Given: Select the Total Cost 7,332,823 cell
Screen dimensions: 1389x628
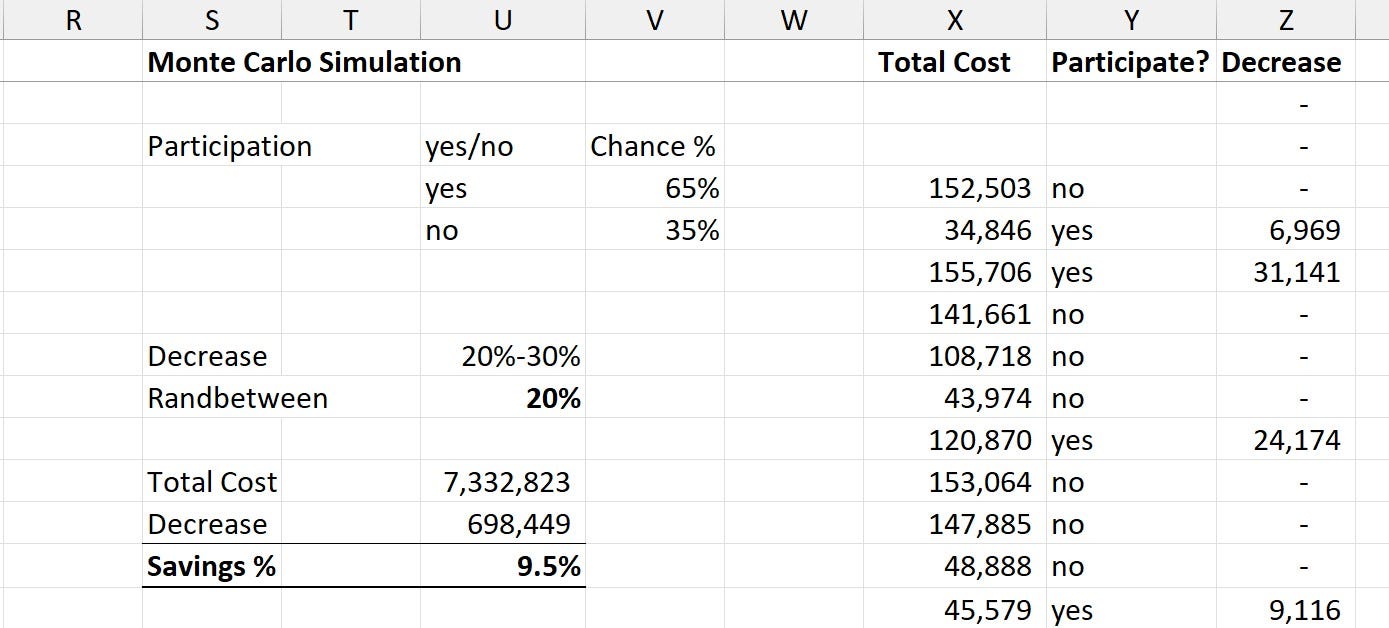Looking at the screenshot, I should 503,482.
